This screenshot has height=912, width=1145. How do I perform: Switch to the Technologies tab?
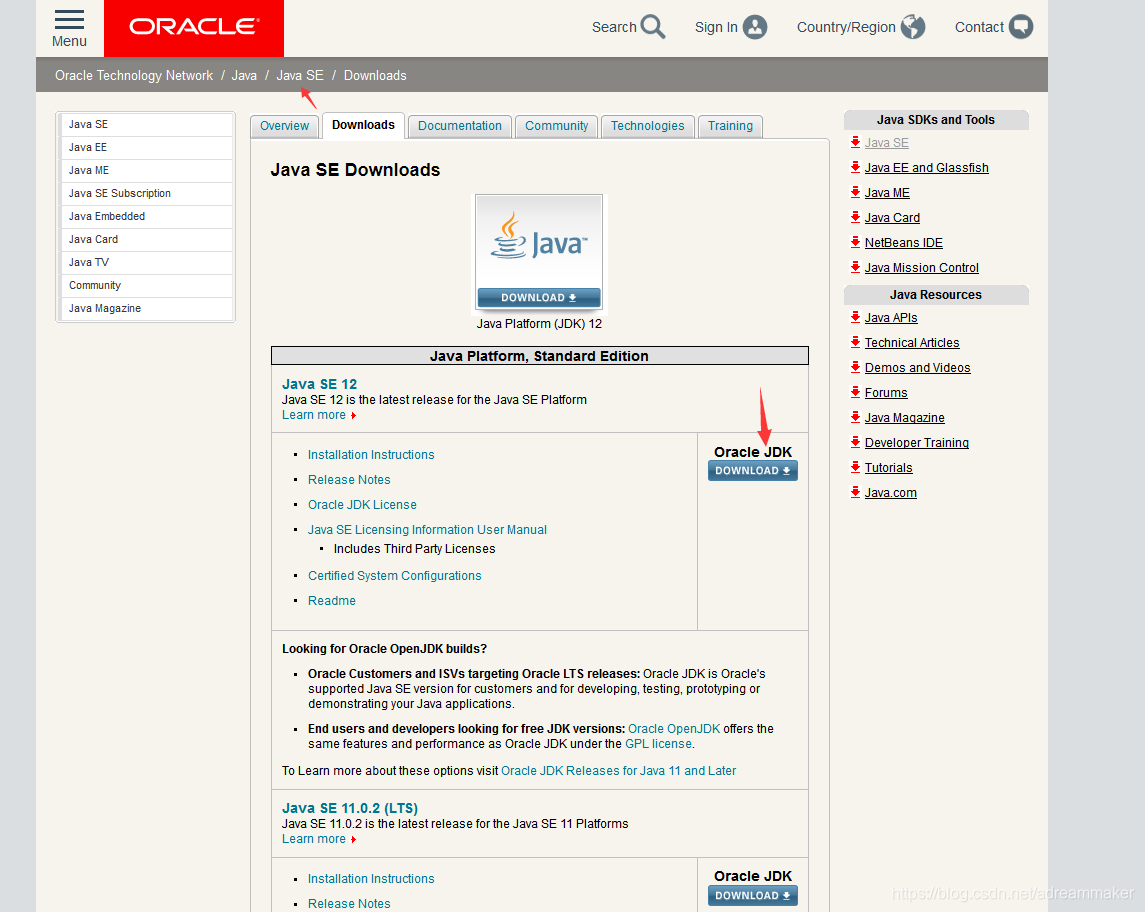648,126
